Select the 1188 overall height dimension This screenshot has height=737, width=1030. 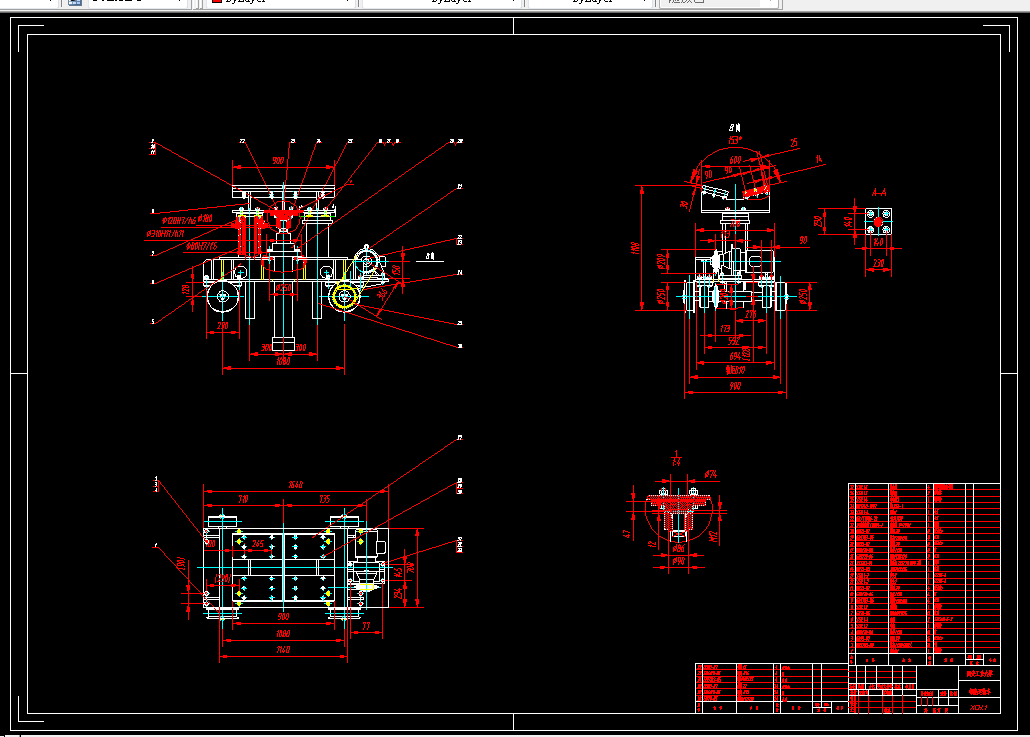[x=635, y=248]
